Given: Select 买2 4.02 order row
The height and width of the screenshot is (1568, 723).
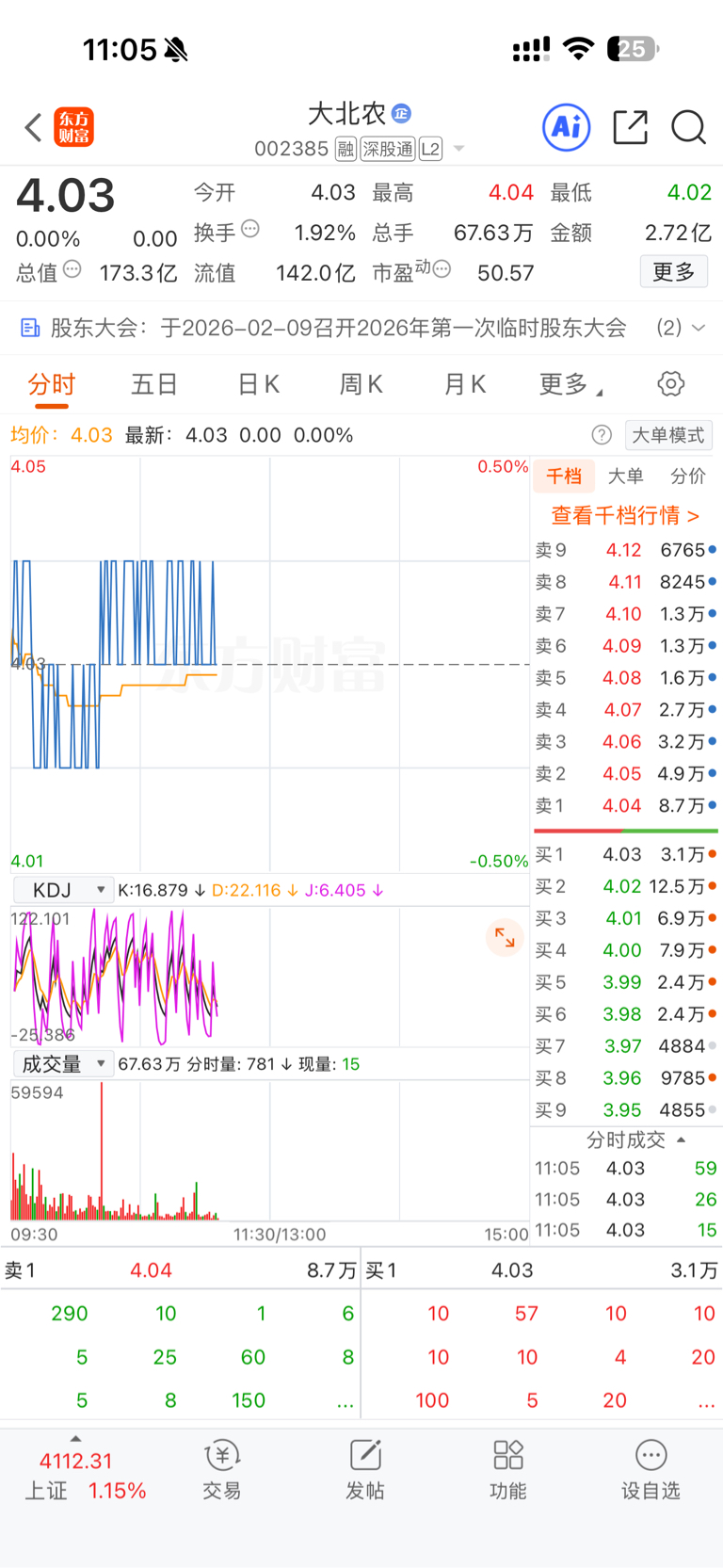Looking at the screenshot, I should [x=626, y=886].
